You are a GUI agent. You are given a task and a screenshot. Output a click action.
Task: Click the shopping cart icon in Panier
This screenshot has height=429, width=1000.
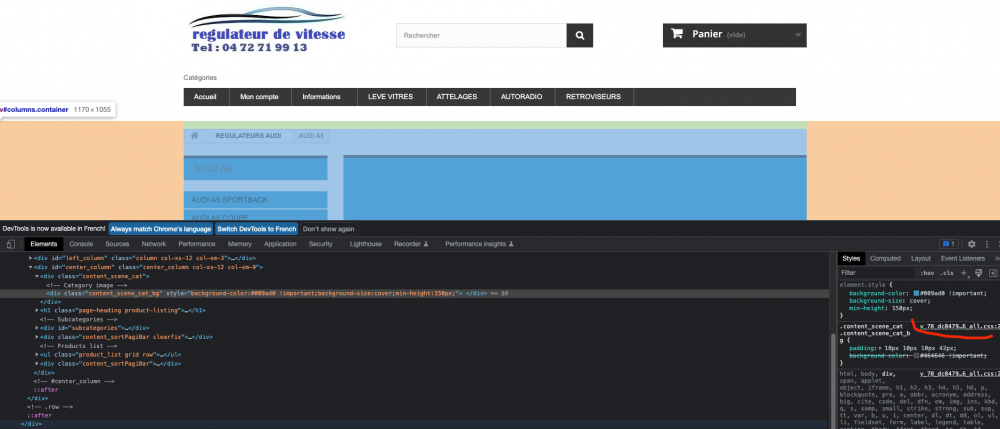[677, 34]
